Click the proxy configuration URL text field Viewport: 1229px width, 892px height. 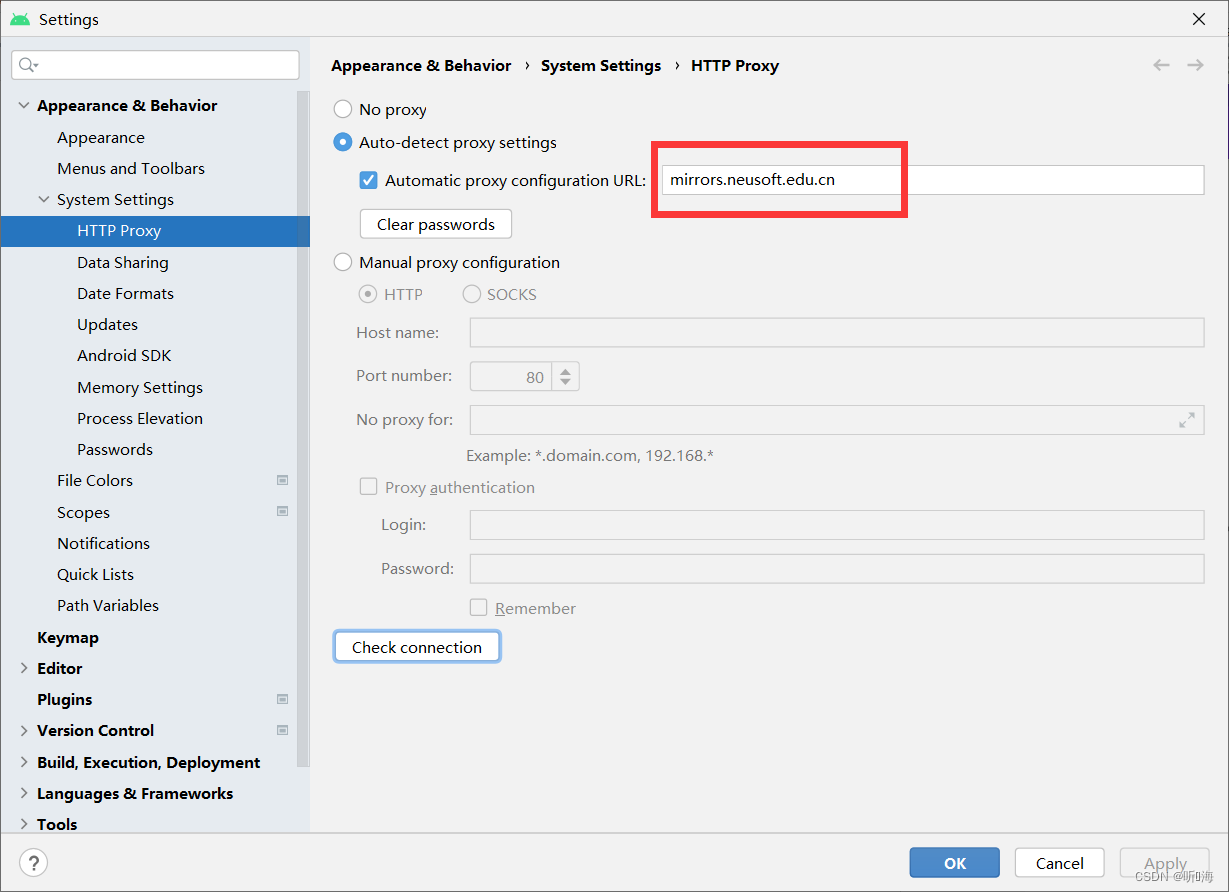pos(933,180)
